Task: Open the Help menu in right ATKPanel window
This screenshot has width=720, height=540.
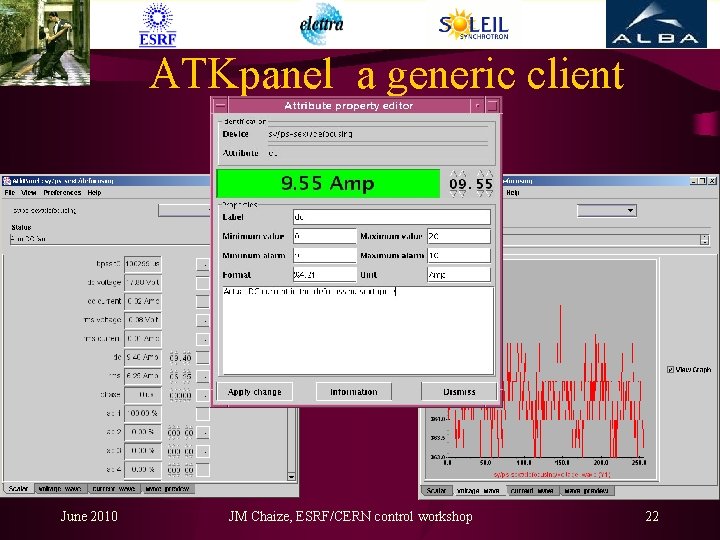Action: 512,192
